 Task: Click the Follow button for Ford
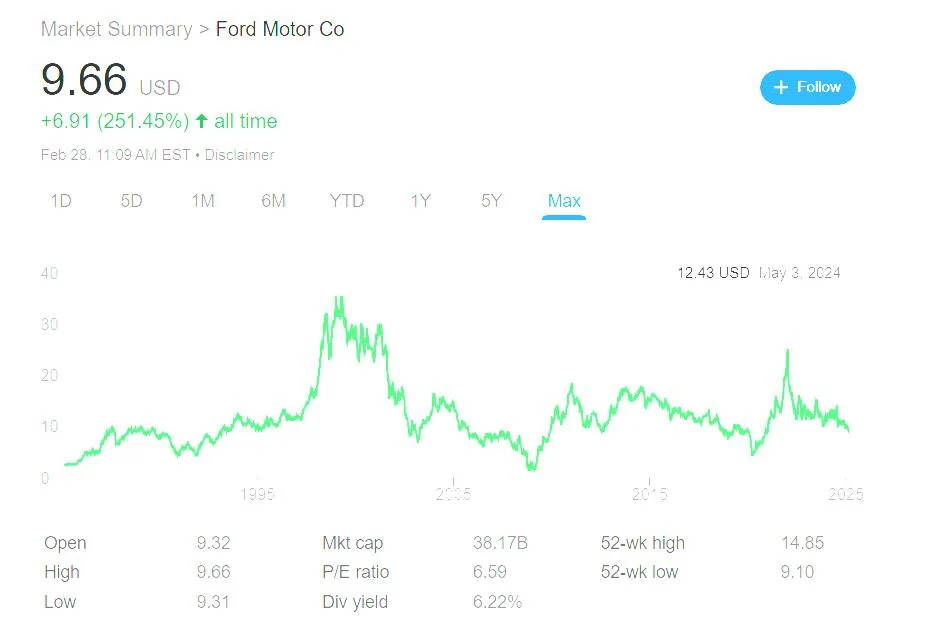(806, 87)
